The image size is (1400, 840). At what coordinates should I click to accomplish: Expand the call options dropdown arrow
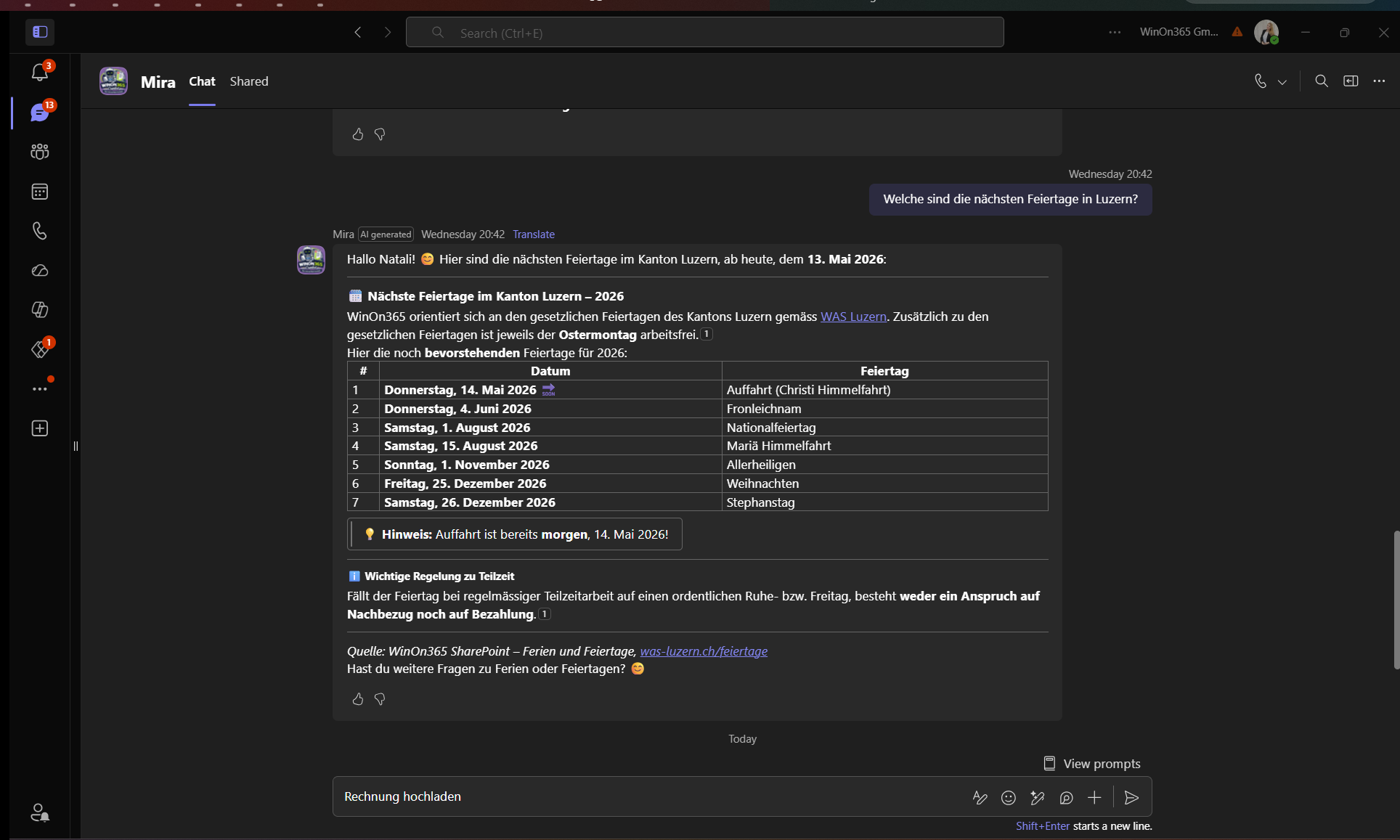click(x=1282, y=82)
